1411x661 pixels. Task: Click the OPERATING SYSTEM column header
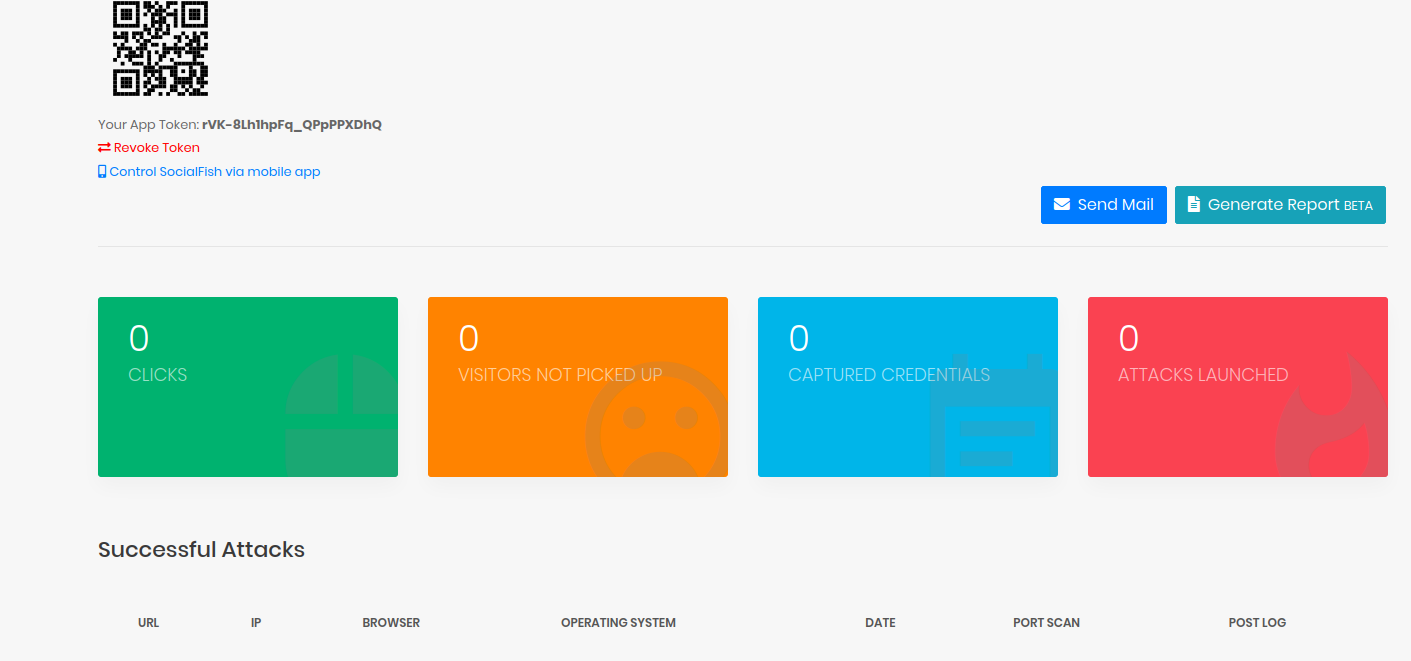(618, 623)
